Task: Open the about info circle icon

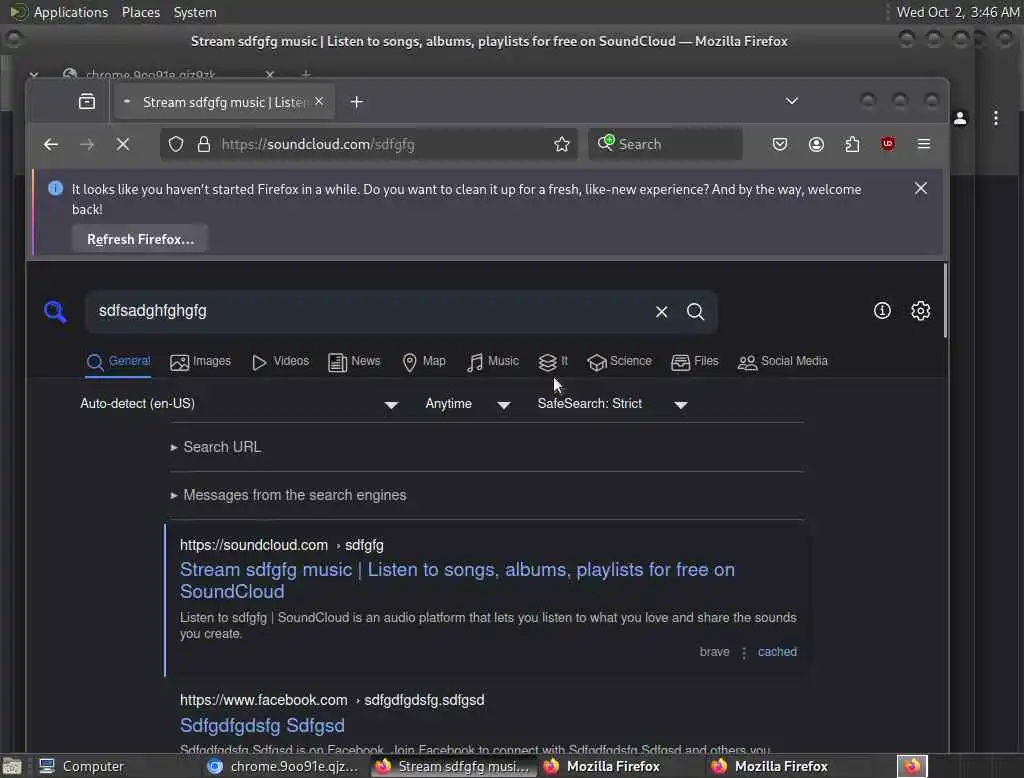Action: 882,311
